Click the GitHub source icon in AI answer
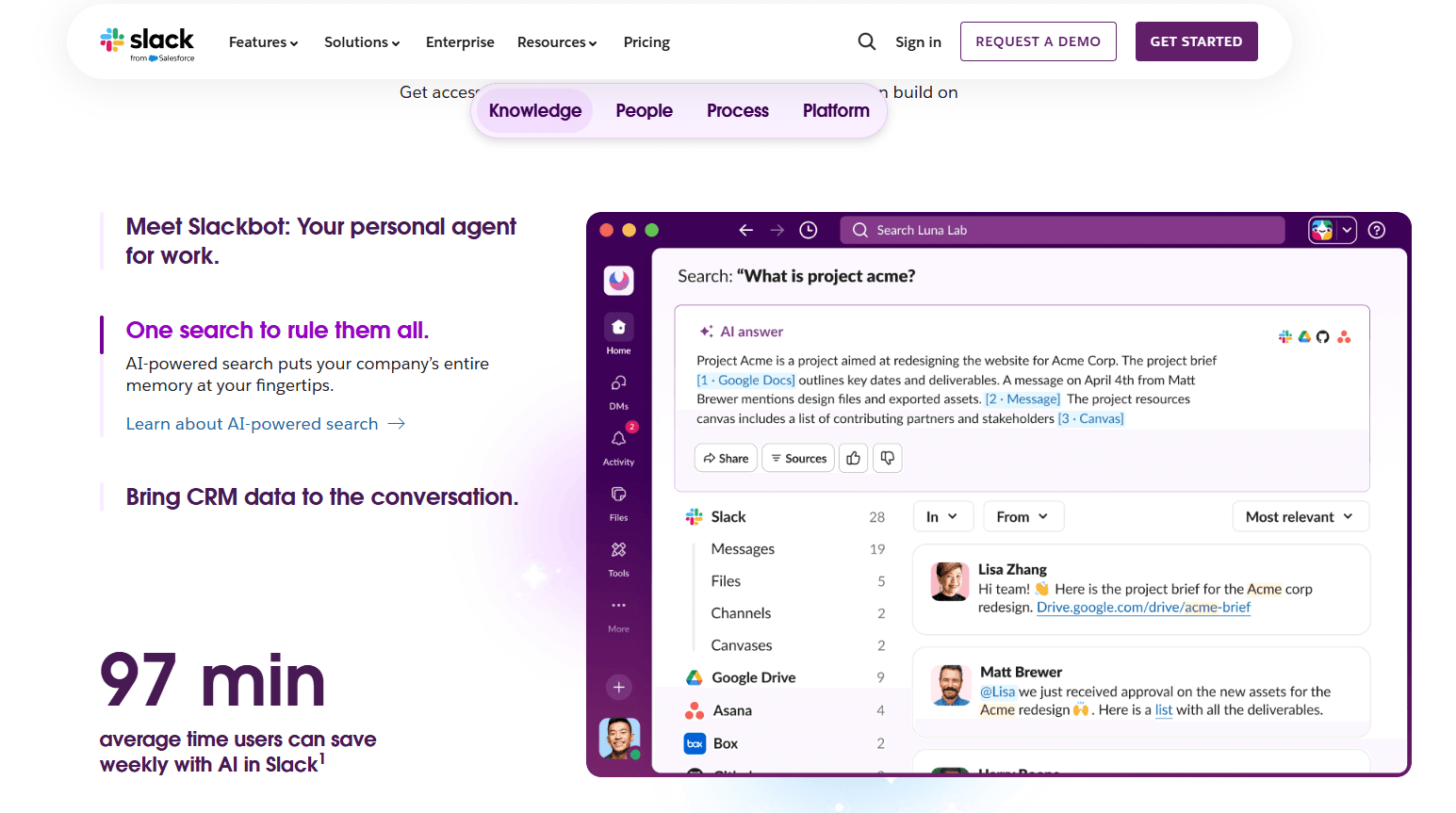Viewport: 1456px width, 813px height. [1323, 336]
